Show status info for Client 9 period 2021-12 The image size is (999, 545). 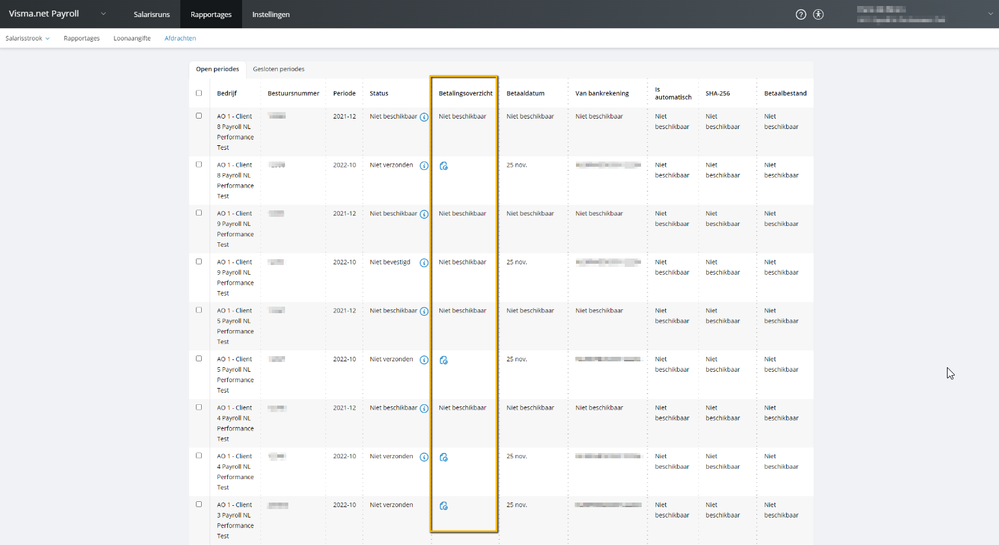424,214
